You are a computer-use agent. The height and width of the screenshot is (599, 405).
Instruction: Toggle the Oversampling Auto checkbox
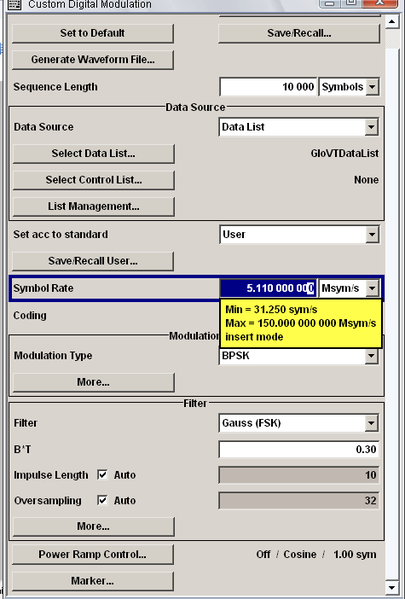pyautogui.click(x=102, y=500)
